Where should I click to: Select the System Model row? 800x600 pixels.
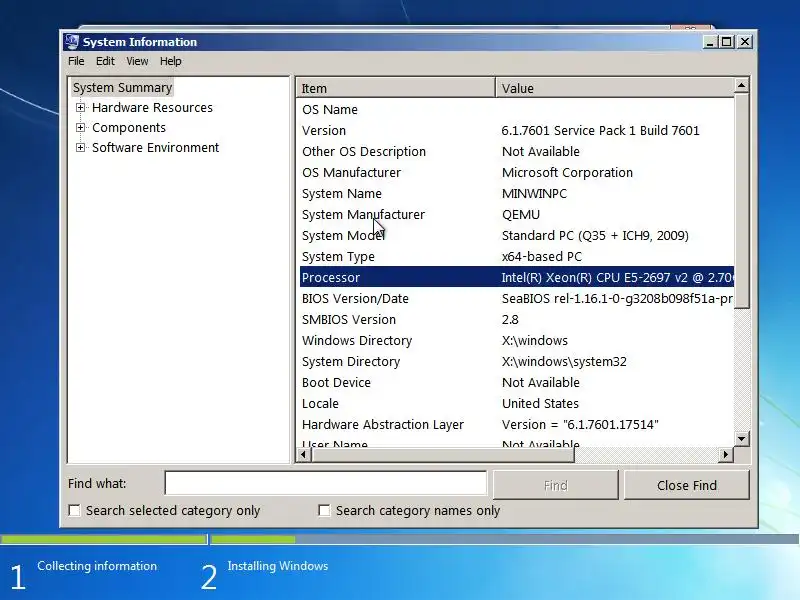pos(517,236)
